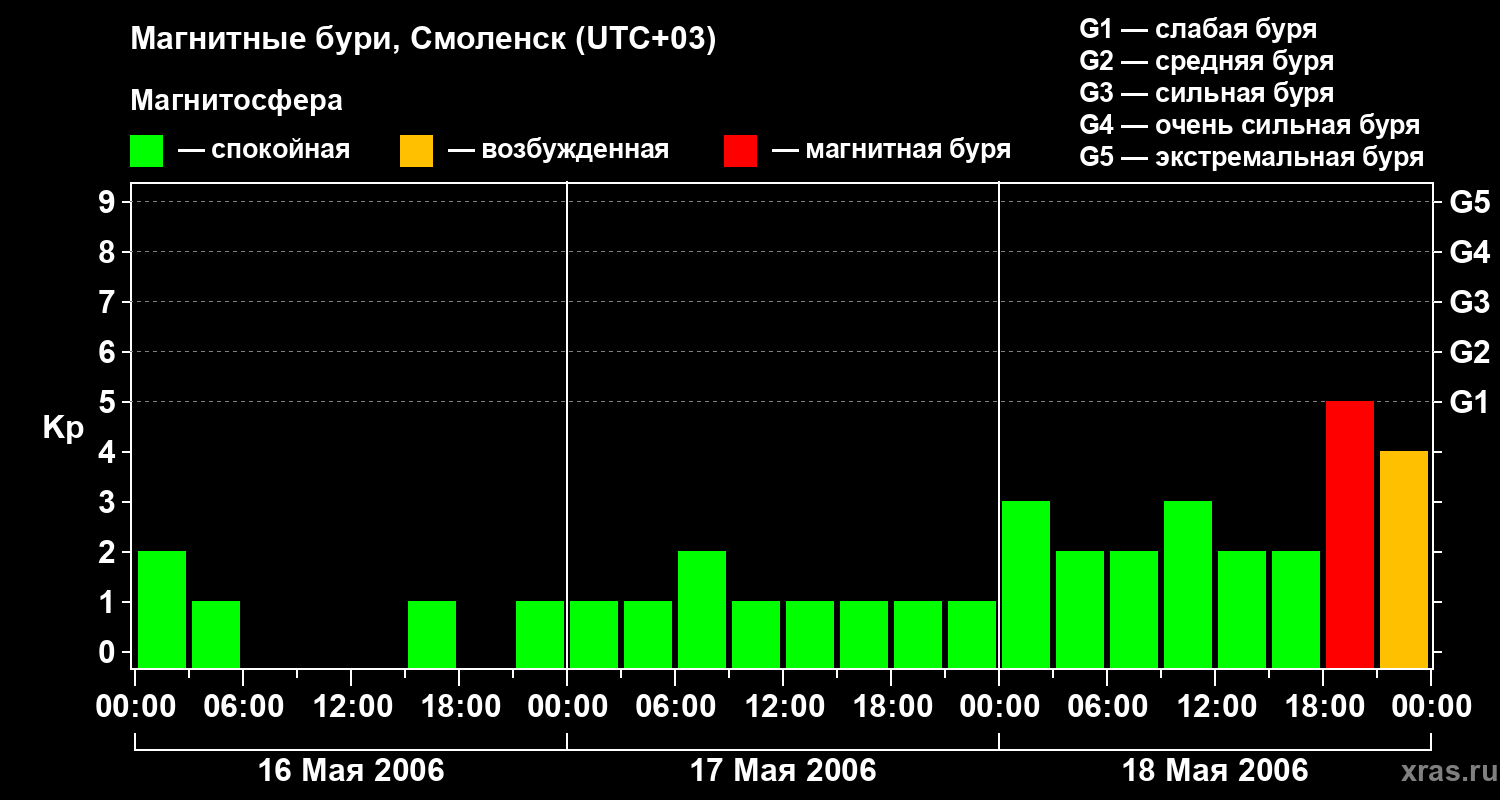Click the '— возбужденная' legend label
This screenshot has height=800, width=1500.
(558, 150)
